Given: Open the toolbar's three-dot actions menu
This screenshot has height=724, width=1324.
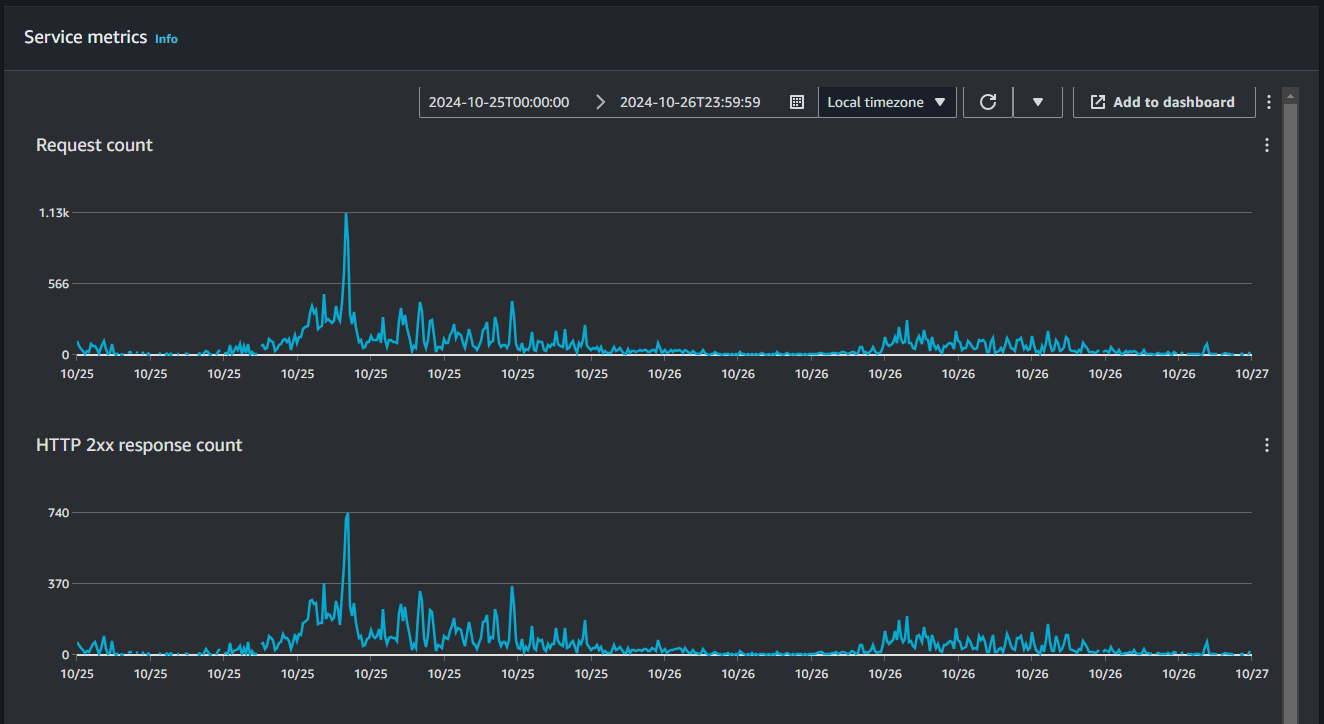Looking at the screenshot, I should [1269, 102].
